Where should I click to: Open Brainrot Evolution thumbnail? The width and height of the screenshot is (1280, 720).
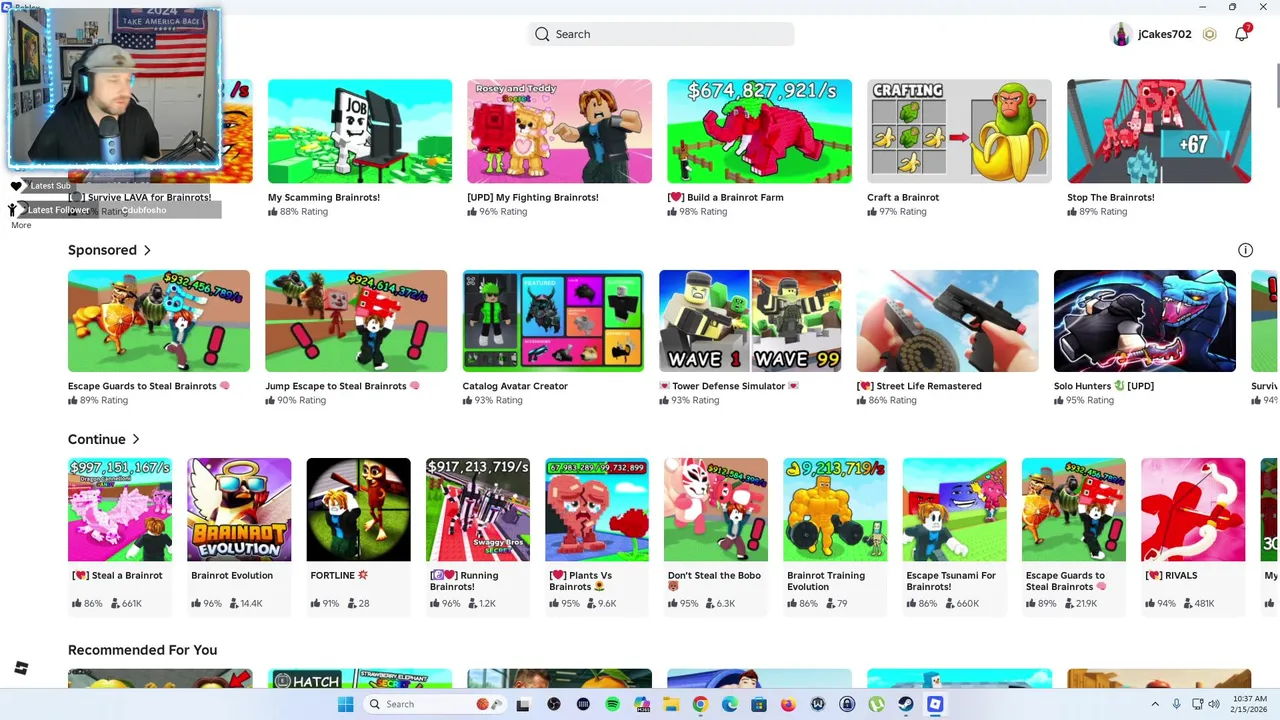point(239,510)
